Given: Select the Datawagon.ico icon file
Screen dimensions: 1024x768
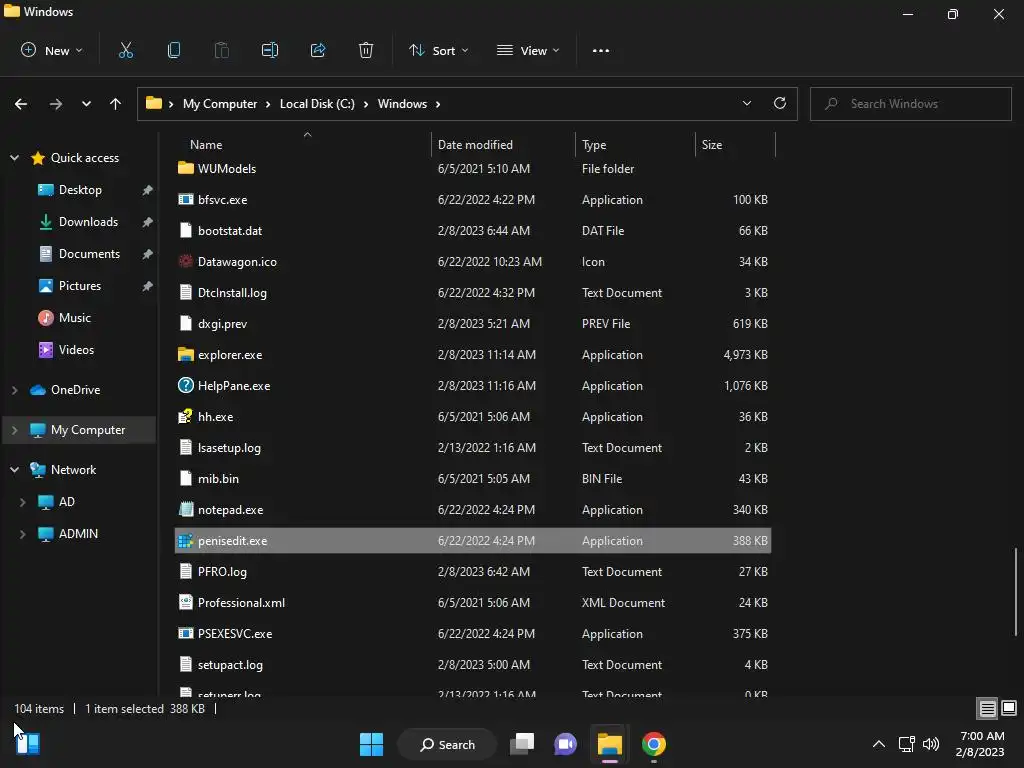Looking at the screenshot, I should (x=185, y=261).
